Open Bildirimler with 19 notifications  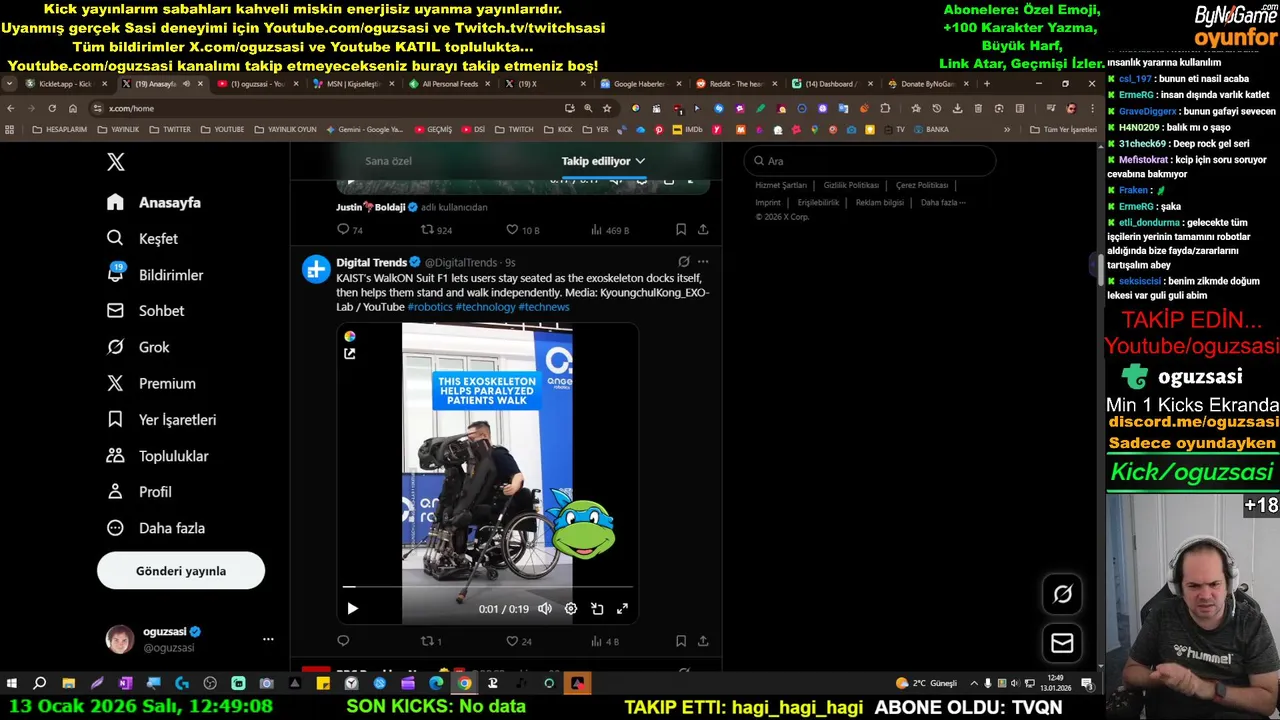coord(155,274)
